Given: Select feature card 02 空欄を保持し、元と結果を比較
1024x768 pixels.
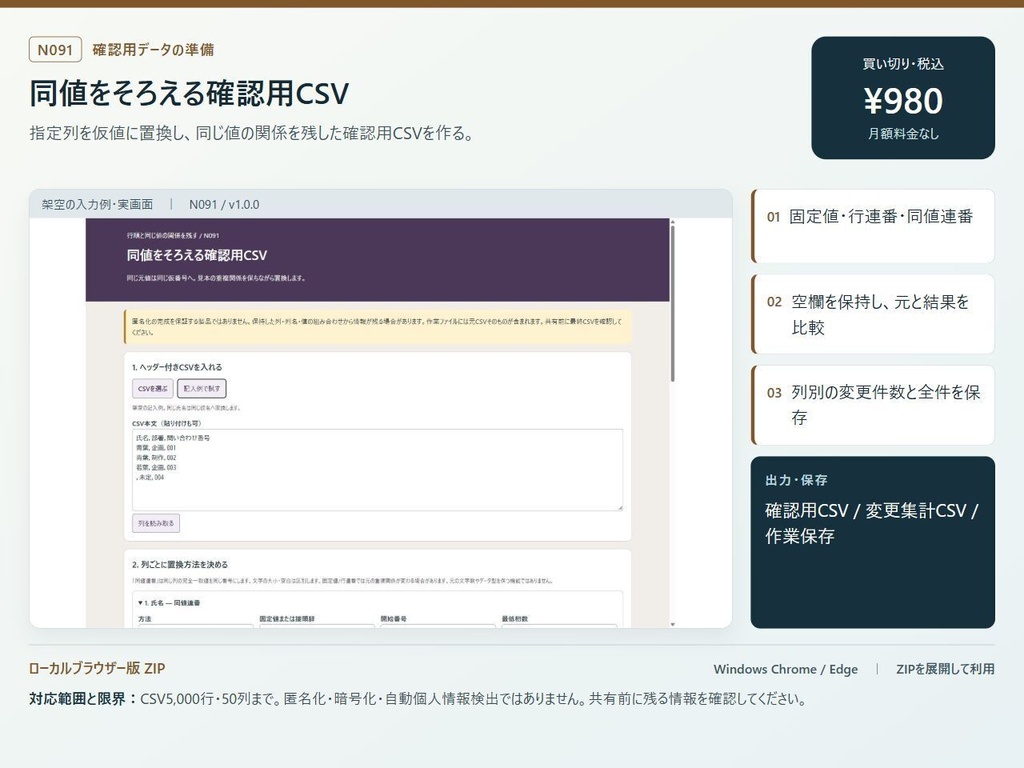Looking at the screenshot, I should tap(873, 314).
